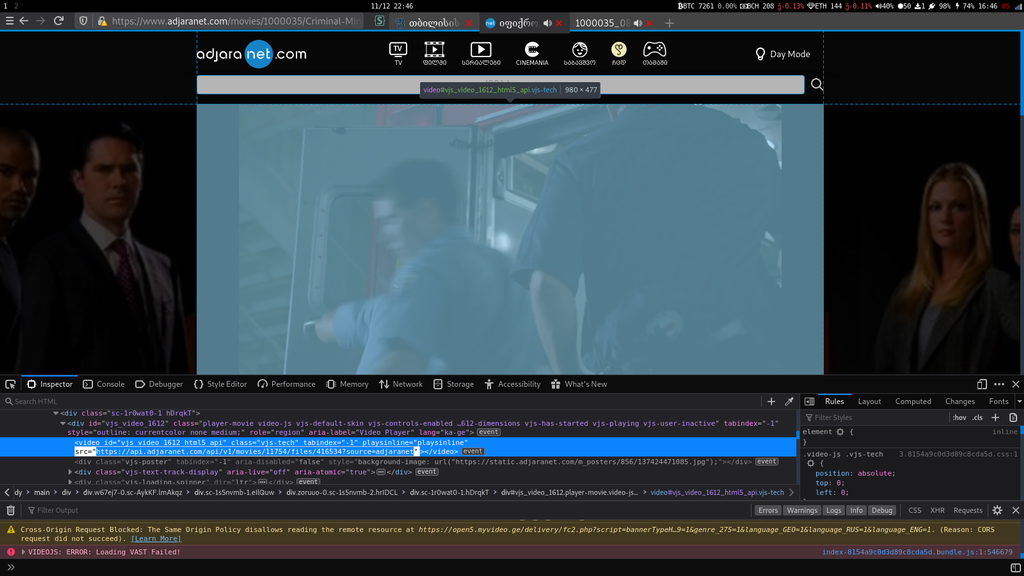Screen dimensions: 1024x576
Task: Open the Learn More CORS link
Action: 156,538
